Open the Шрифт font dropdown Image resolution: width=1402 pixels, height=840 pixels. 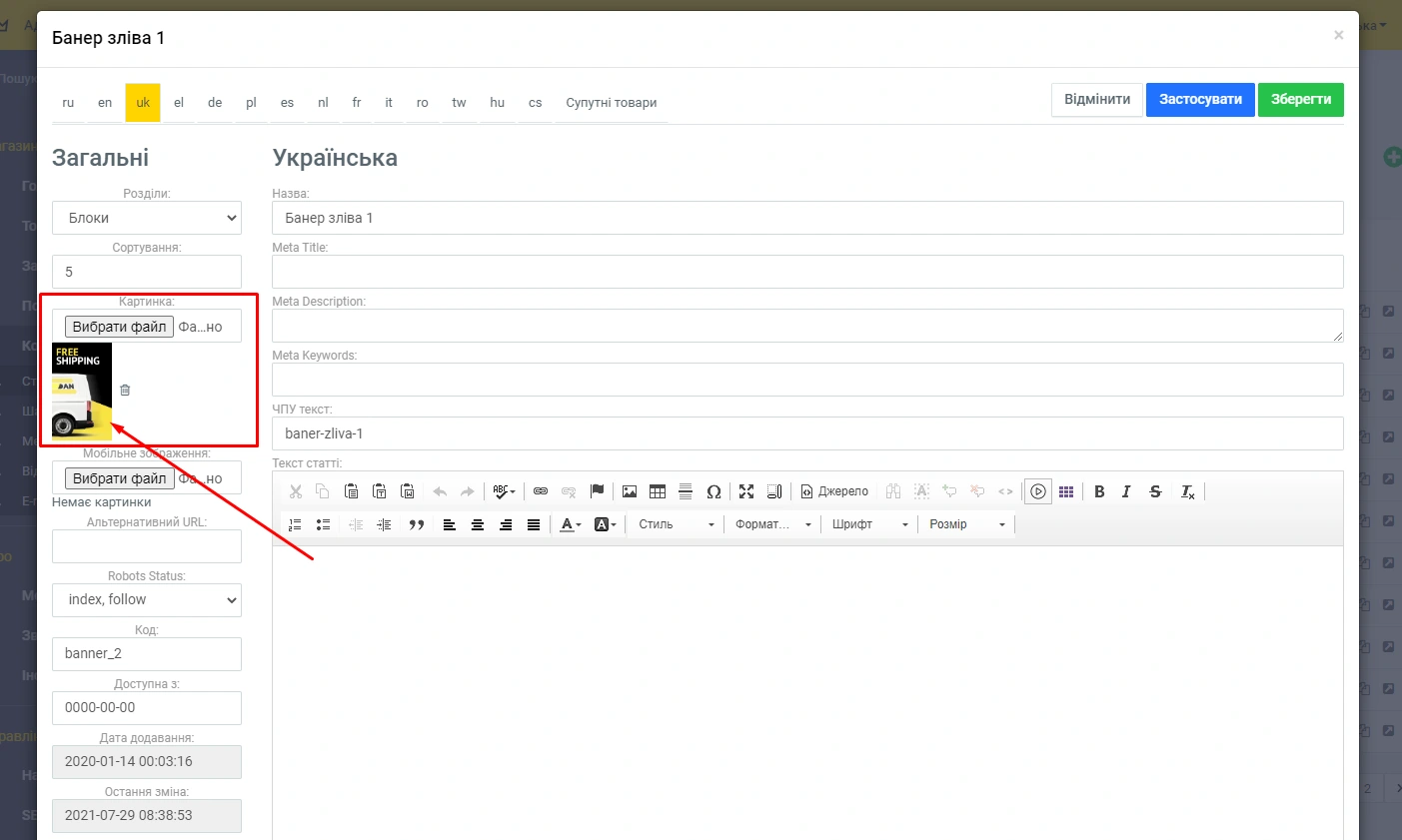(x=869, y=524)
